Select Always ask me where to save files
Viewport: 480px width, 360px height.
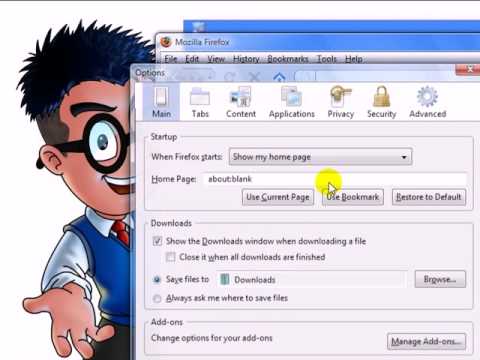pyautogui.click(x=157, y=298)
